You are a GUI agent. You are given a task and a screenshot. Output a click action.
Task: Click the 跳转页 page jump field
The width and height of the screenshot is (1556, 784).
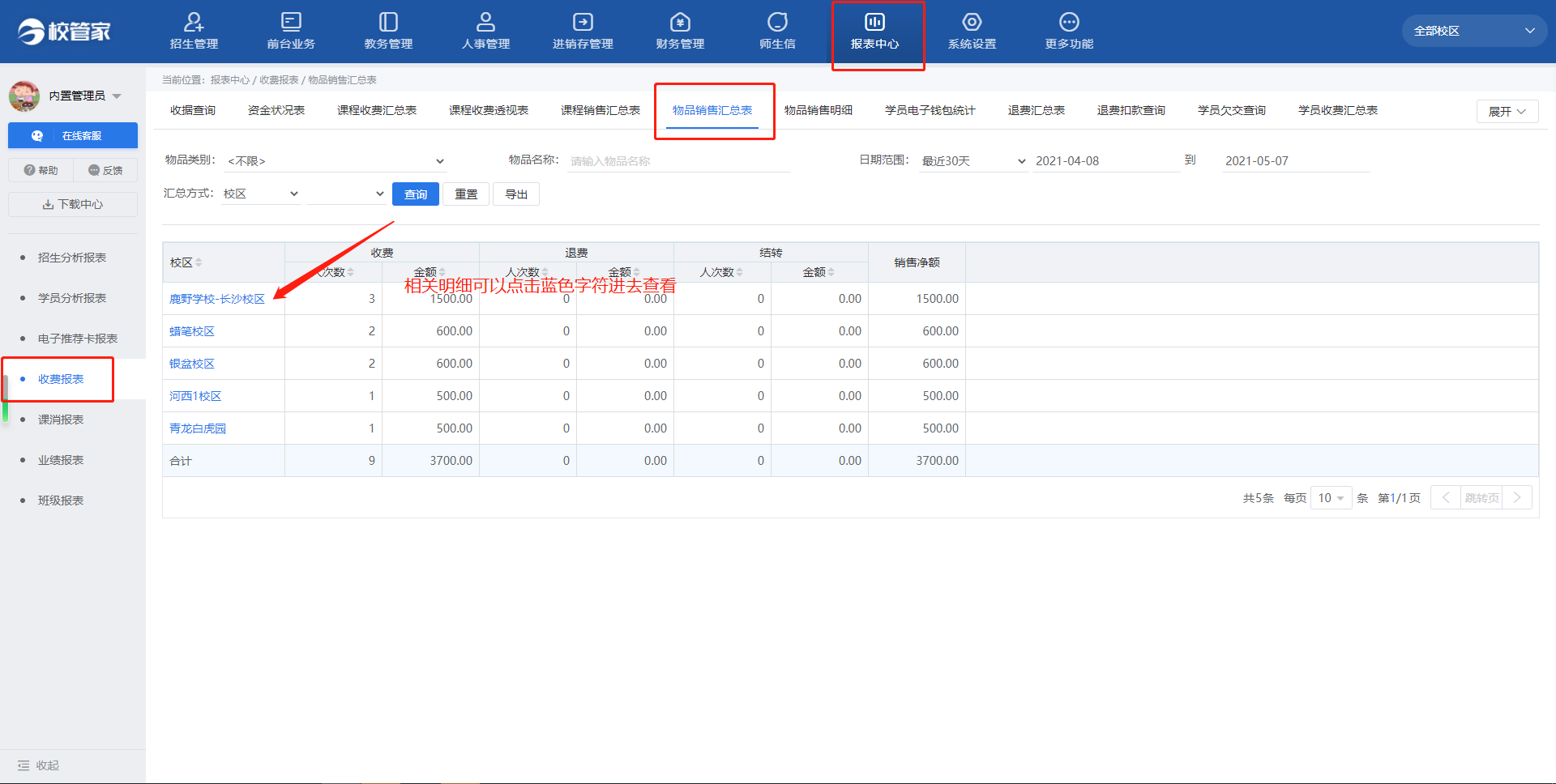(x=1481, y=498)
